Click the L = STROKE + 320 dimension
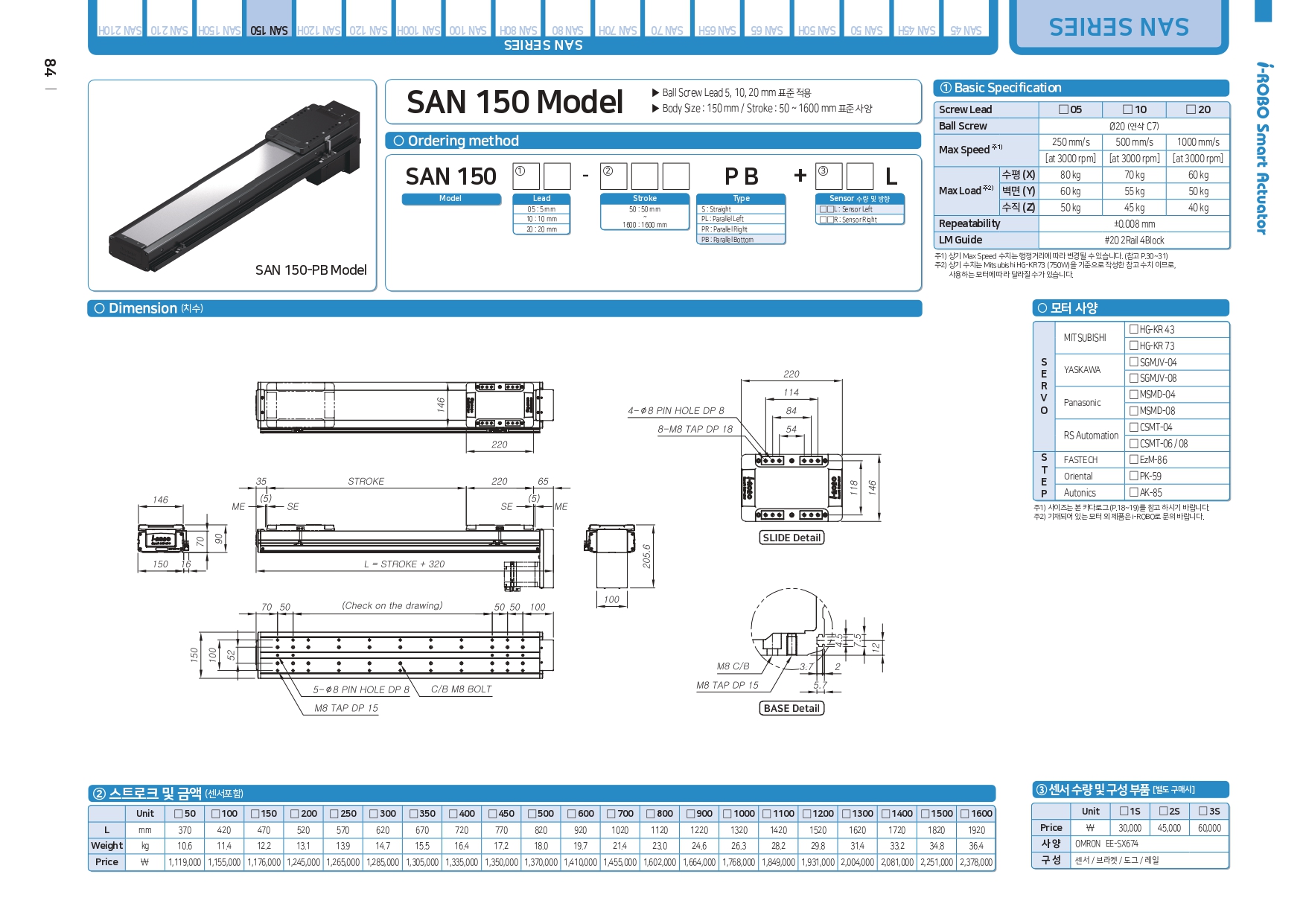 (404, 564)
